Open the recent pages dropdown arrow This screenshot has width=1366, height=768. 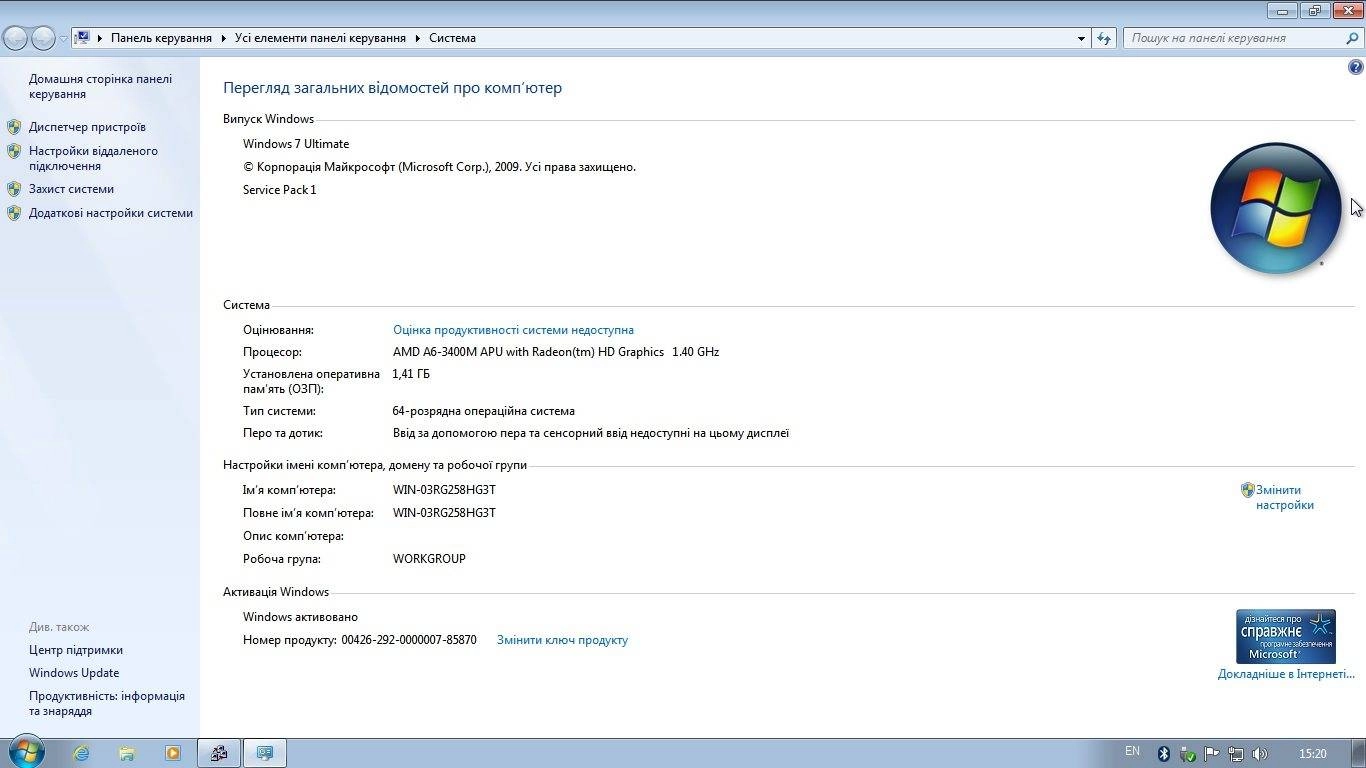pyautogui.click(x=64, y=39)
